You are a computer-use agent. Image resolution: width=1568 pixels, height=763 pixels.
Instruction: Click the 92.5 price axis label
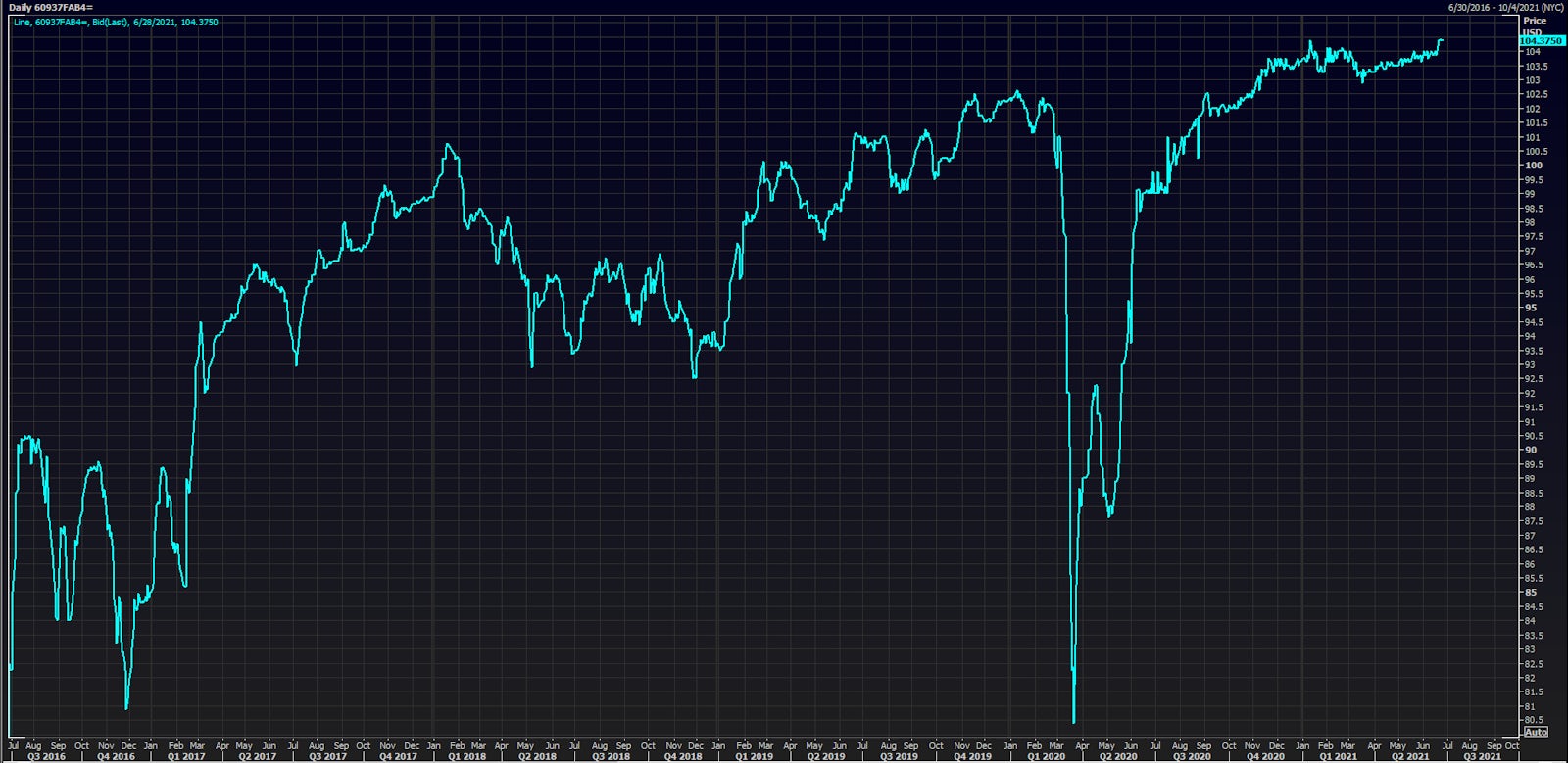[x=1534, y=379]
